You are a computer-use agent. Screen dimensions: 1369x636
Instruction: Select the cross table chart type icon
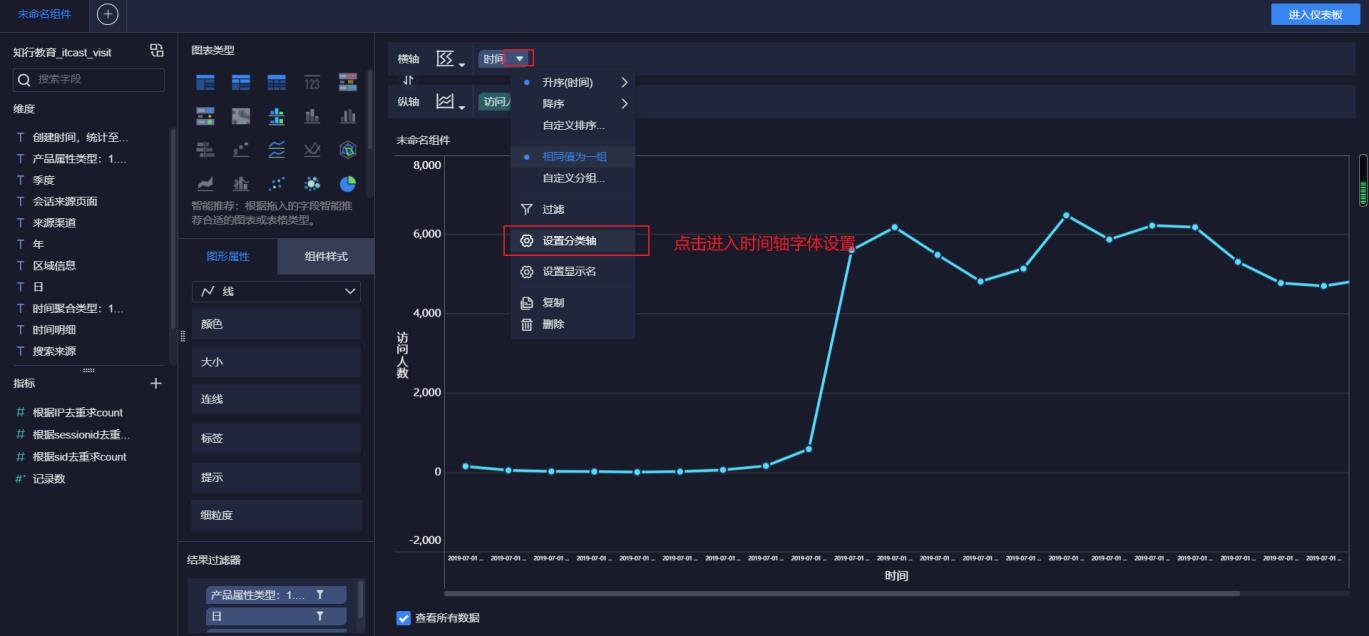coord(242,82)
